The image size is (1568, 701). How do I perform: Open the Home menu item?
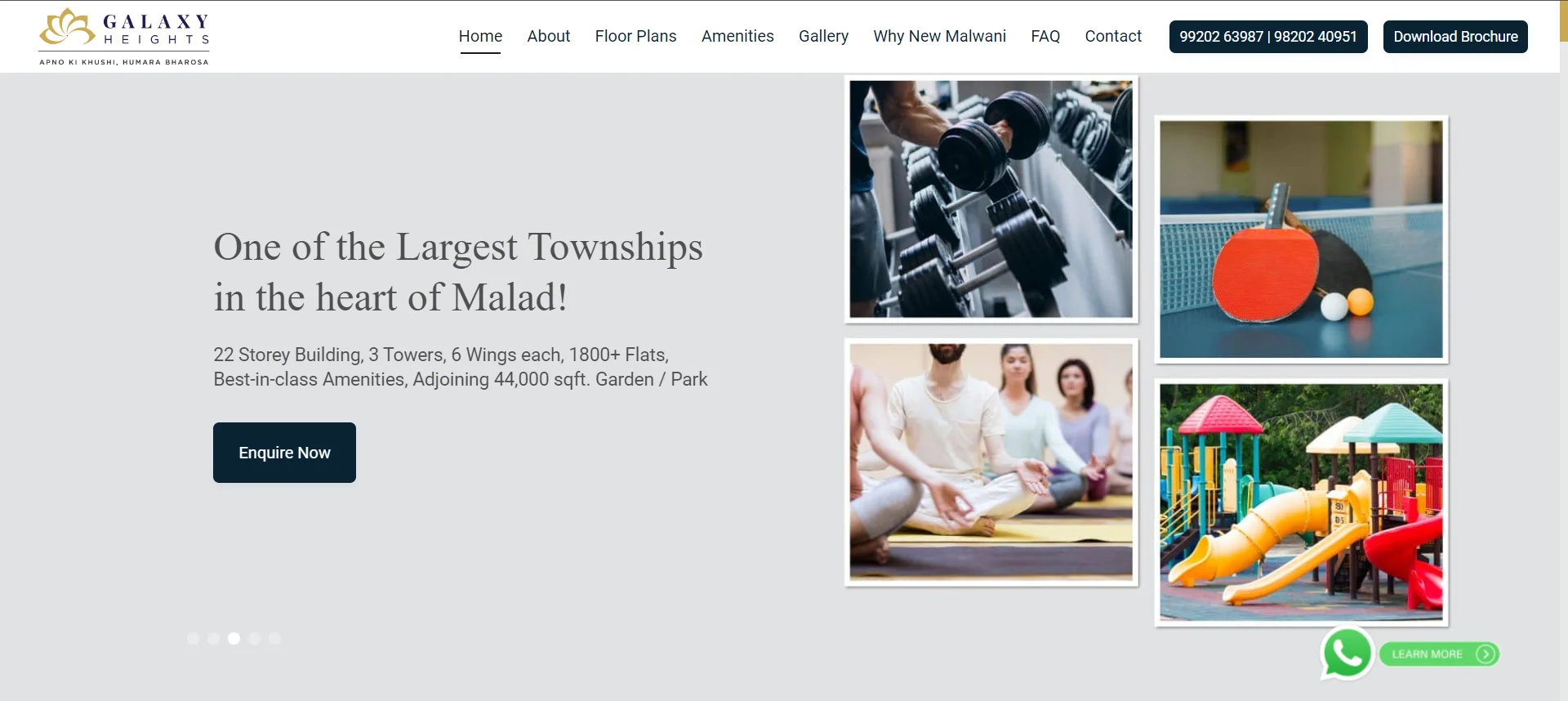(480, 36)
